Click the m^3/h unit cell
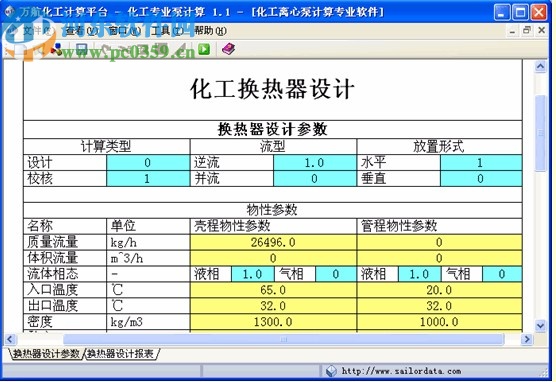556x382 pixels. point(148,258)
